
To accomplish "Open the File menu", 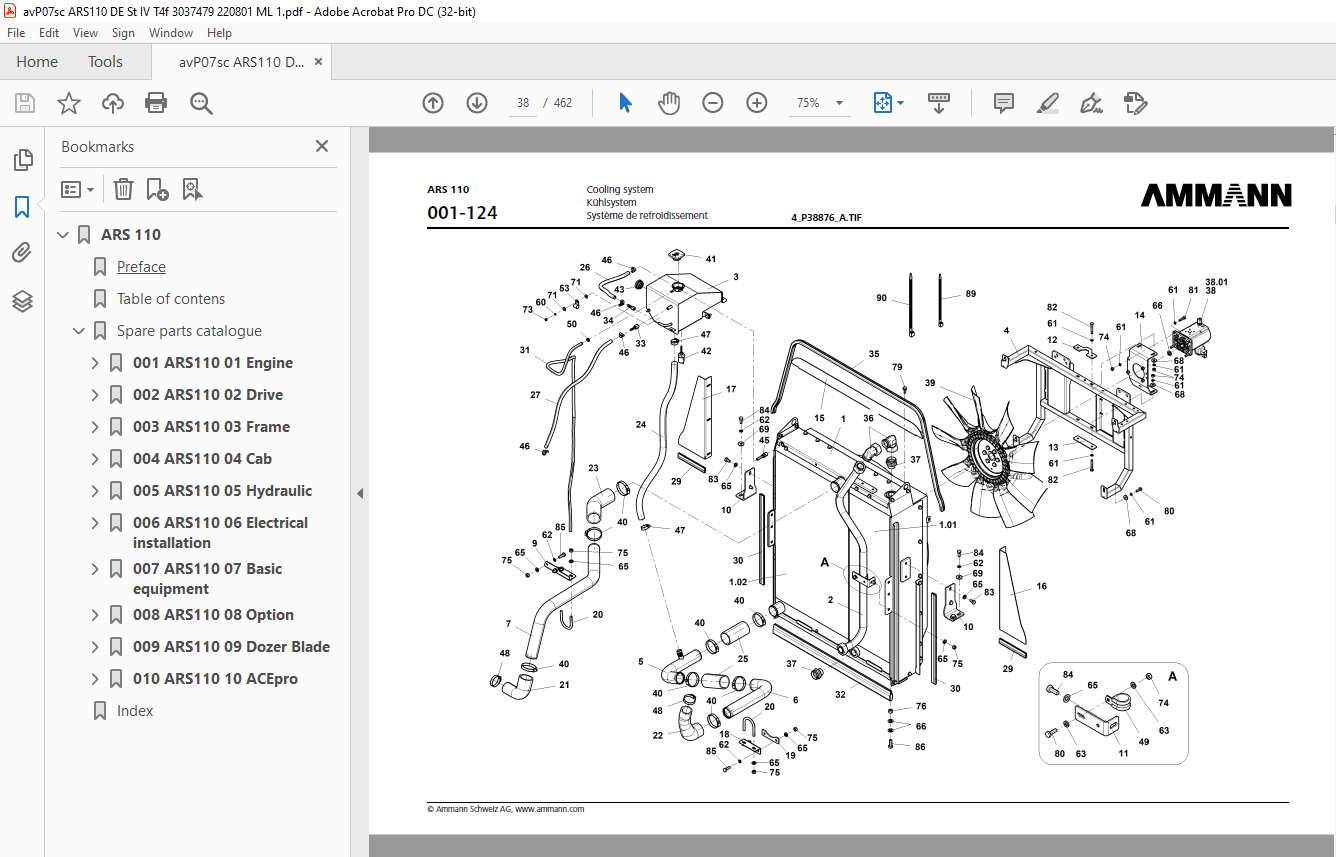I will 17,33.
